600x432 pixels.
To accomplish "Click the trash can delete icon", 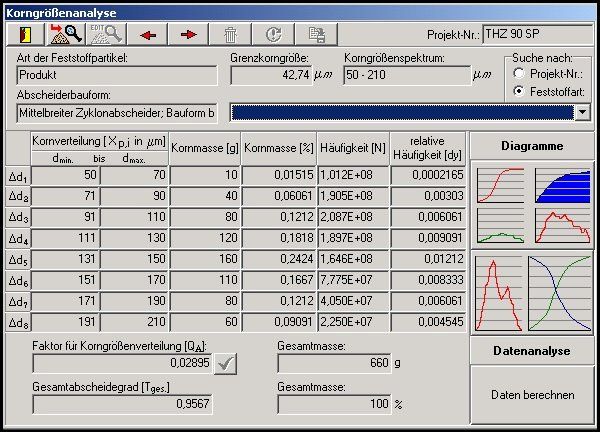I will 231,34.
